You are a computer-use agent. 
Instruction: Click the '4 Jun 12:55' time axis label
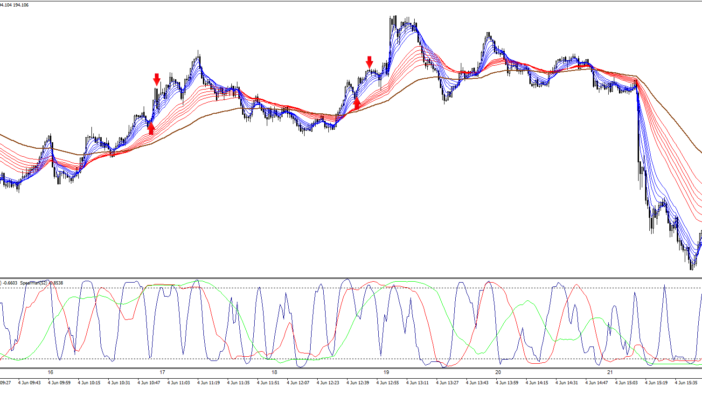coord(388,383)
